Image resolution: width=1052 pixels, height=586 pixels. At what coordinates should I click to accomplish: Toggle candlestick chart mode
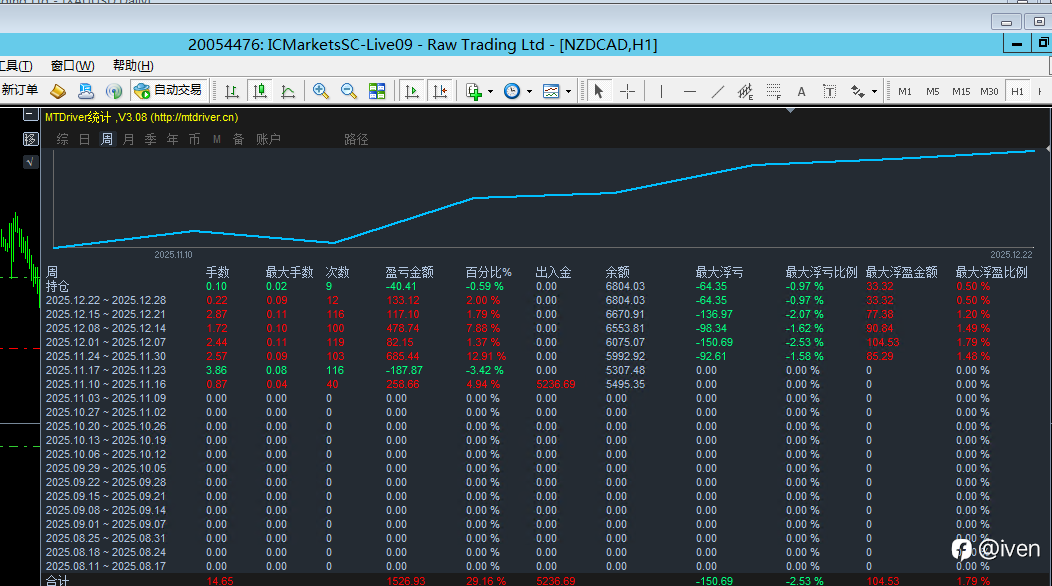[260, 91]
